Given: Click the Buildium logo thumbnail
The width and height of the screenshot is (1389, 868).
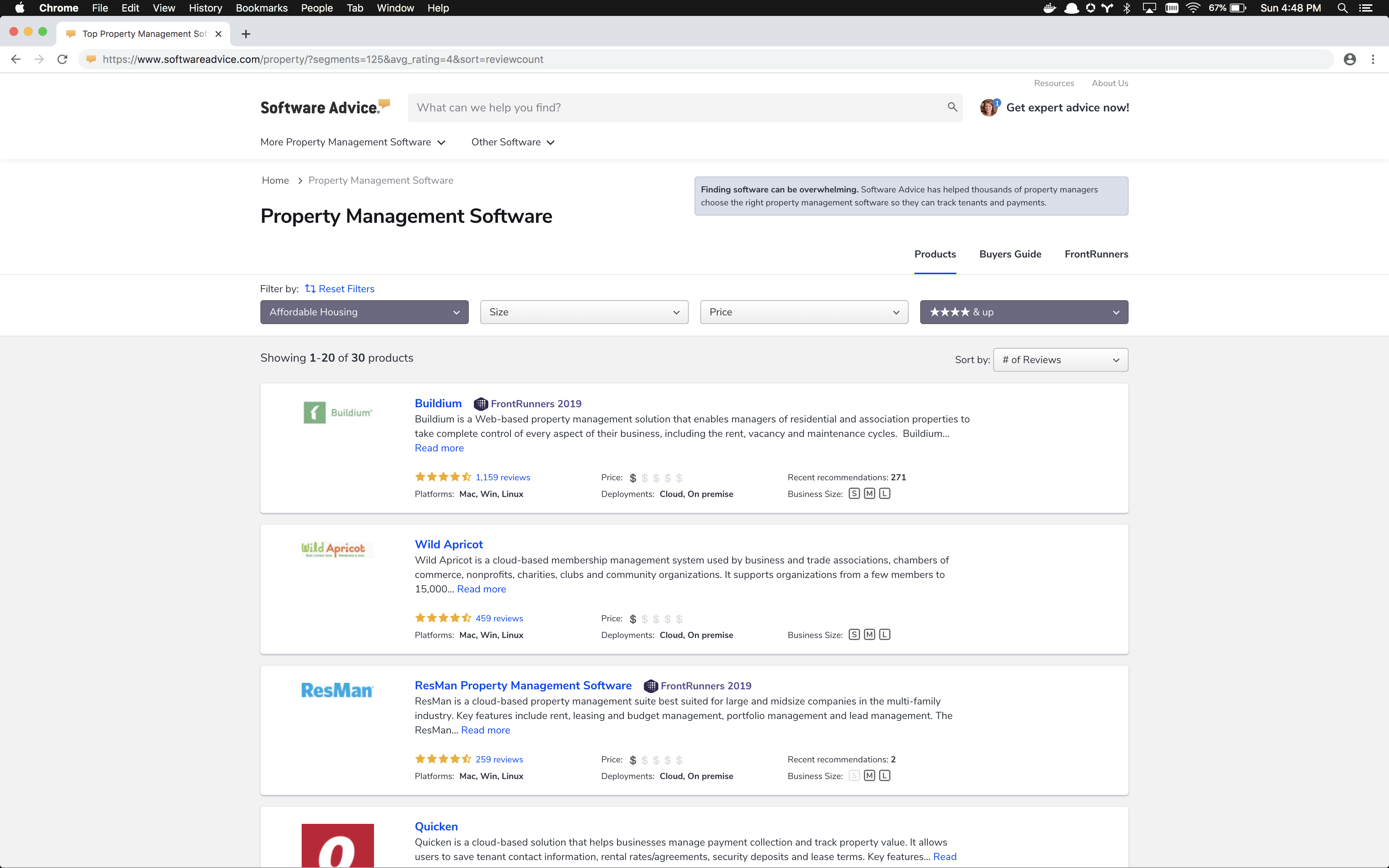Looking at the screenshot, I should click(x=337, y=413).
